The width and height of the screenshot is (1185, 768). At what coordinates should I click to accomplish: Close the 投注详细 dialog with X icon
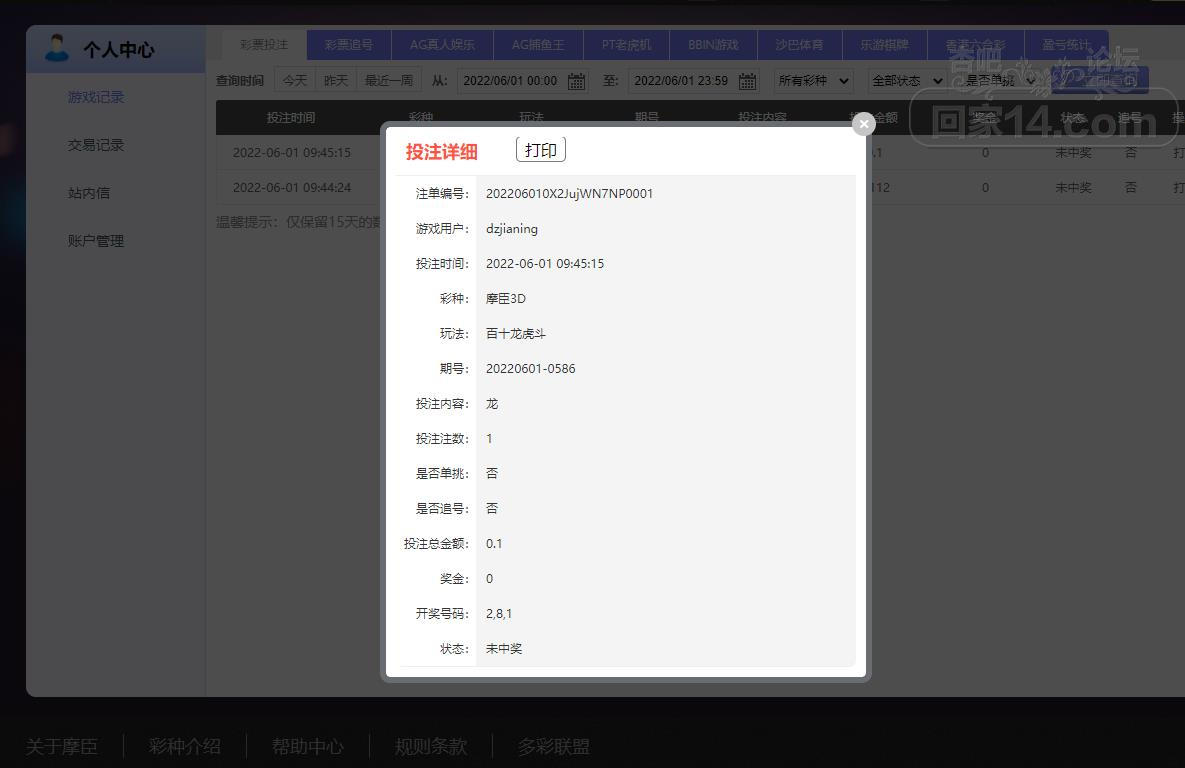(x=863, y=123)
